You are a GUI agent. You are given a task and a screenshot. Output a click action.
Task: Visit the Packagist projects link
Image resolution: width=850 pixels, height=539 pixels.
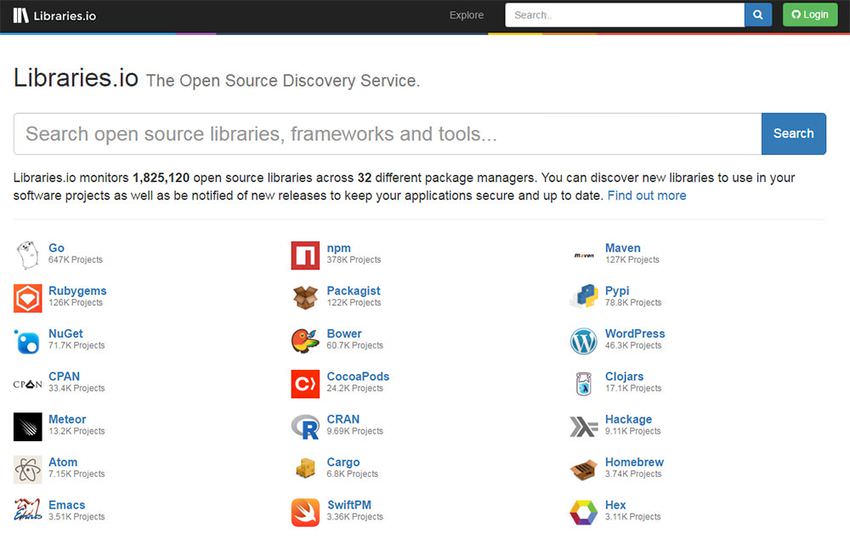click(x=353, y=291)
